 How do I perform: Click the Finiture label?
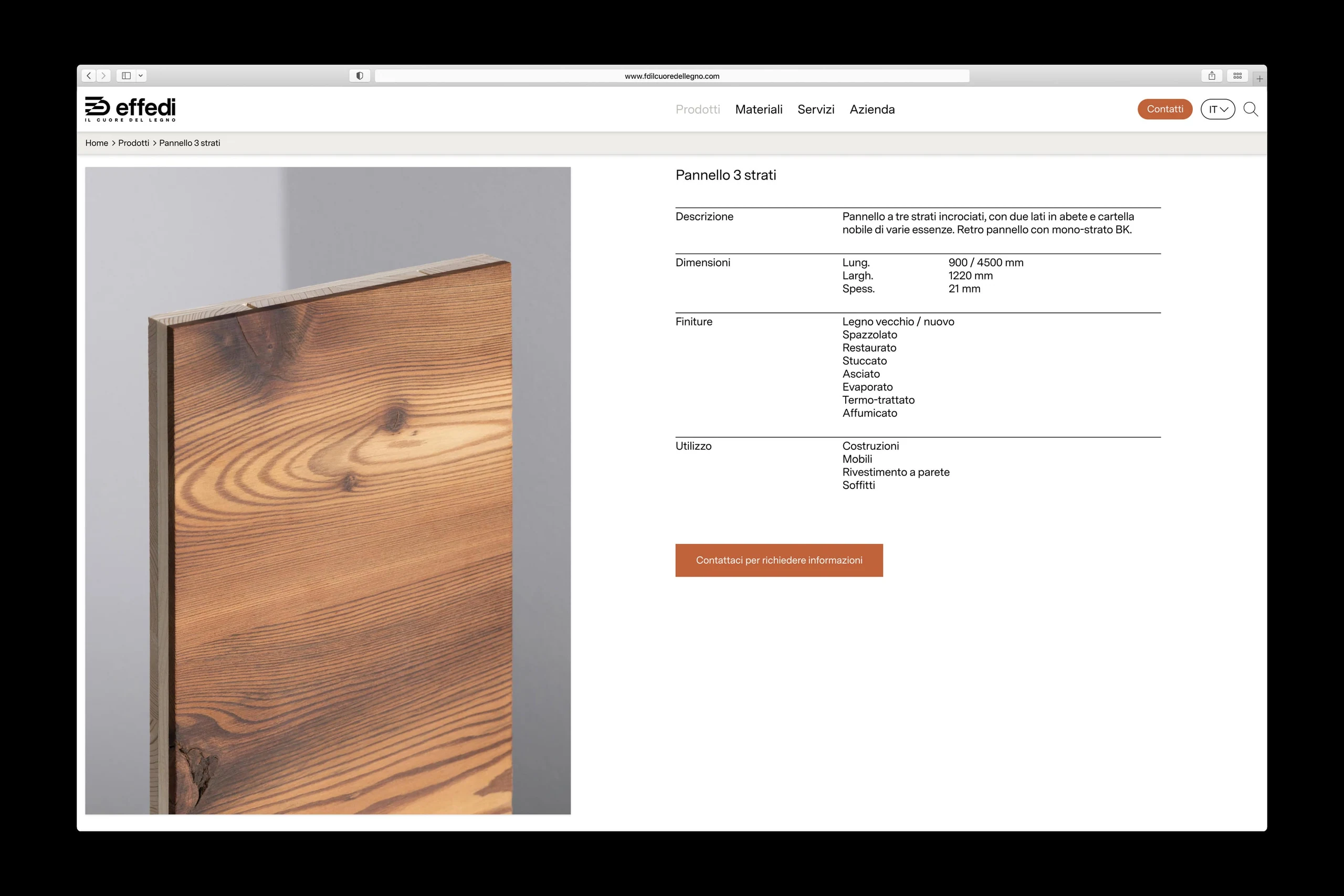pyautogui.click(x=694, y=322)
